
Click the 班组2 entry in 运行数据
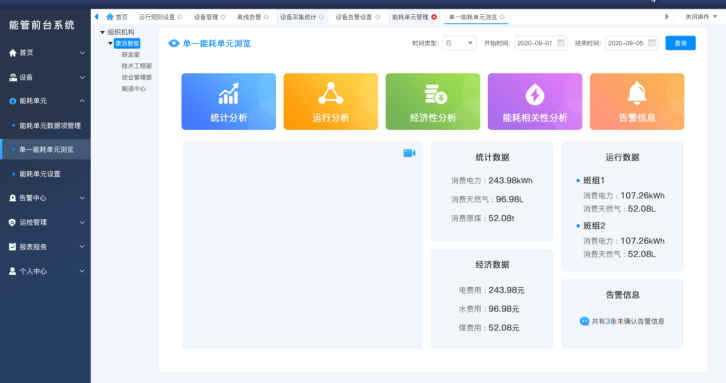coord(594,226)
